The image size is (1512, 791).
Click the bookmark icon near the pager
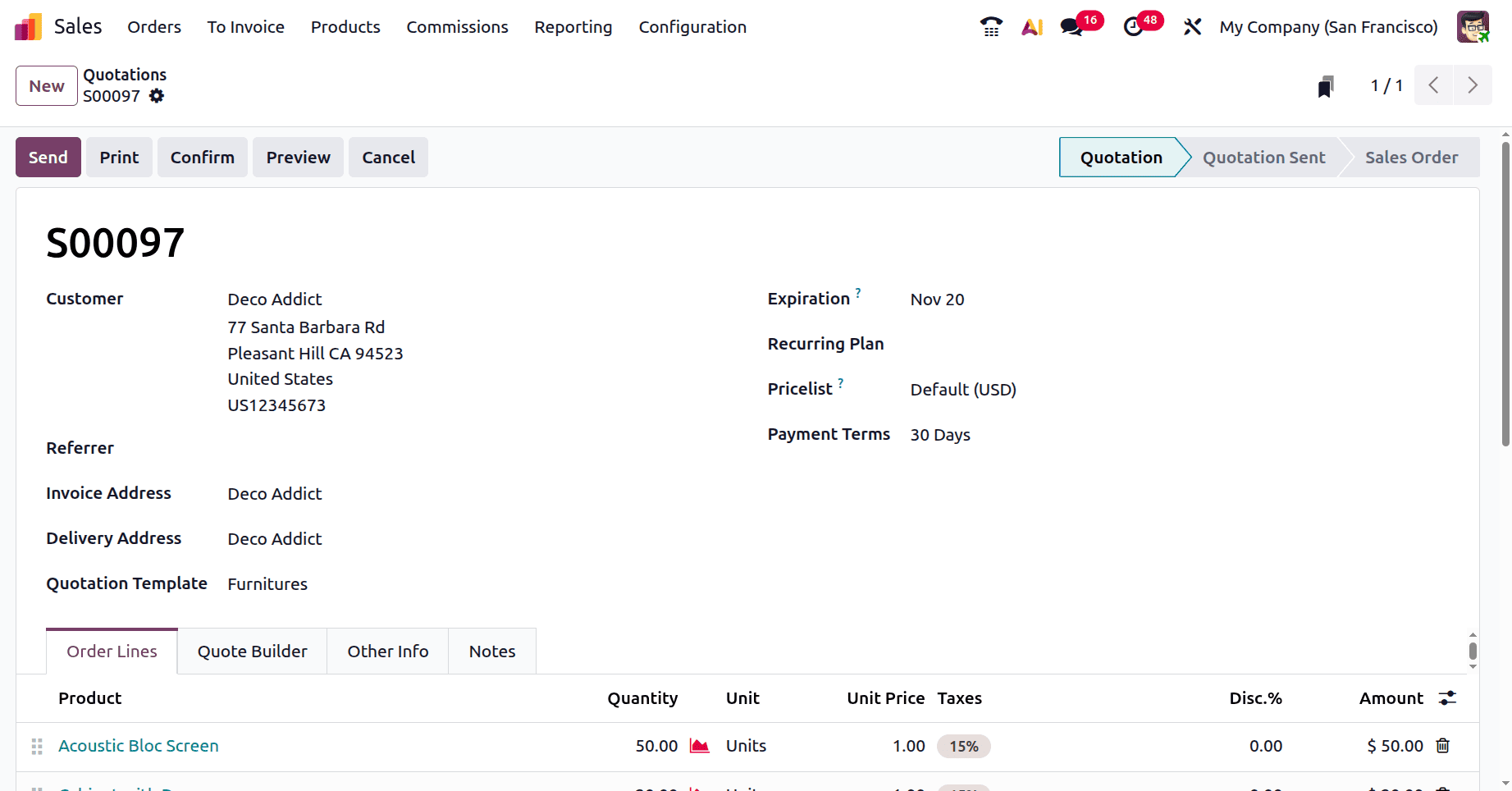[1326, 86]
